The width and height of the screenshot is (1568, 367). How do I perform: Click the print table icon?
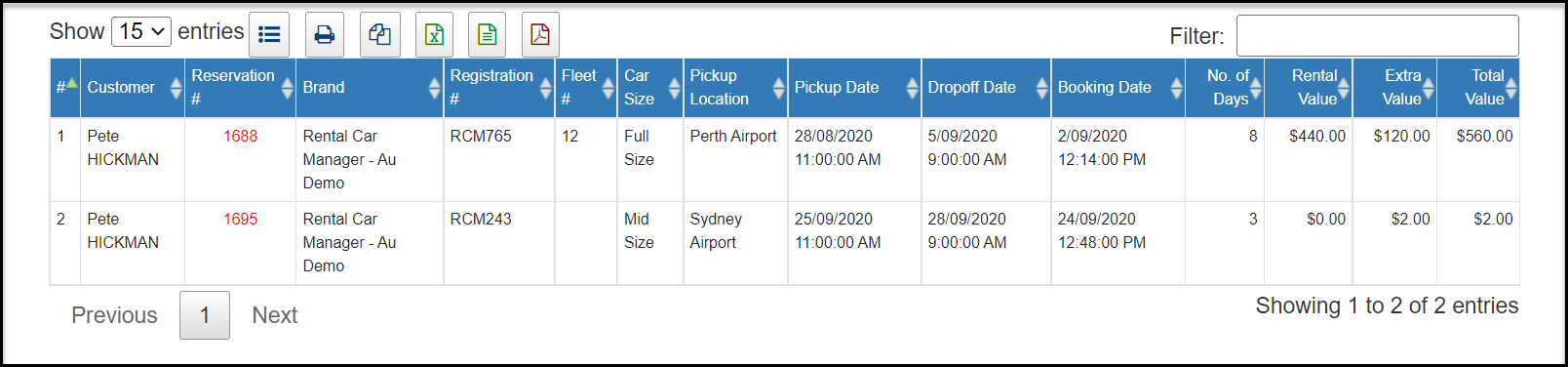[x=325, y=35]
